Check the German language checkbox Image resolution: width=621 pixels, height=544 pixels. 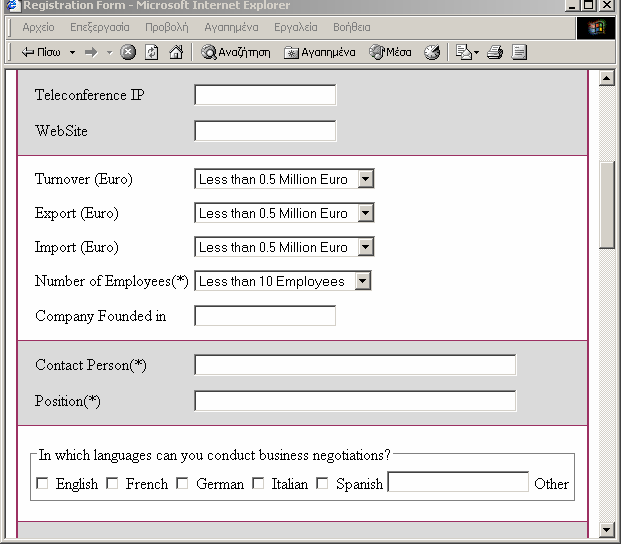(182, 483)
